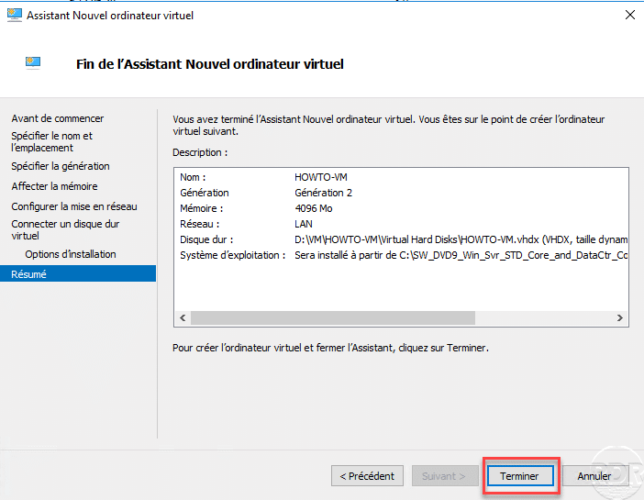Click the Pour créer l'ordinateur virtuel instruction text
The height and width of the screenshot is (500, 644).
331,348
